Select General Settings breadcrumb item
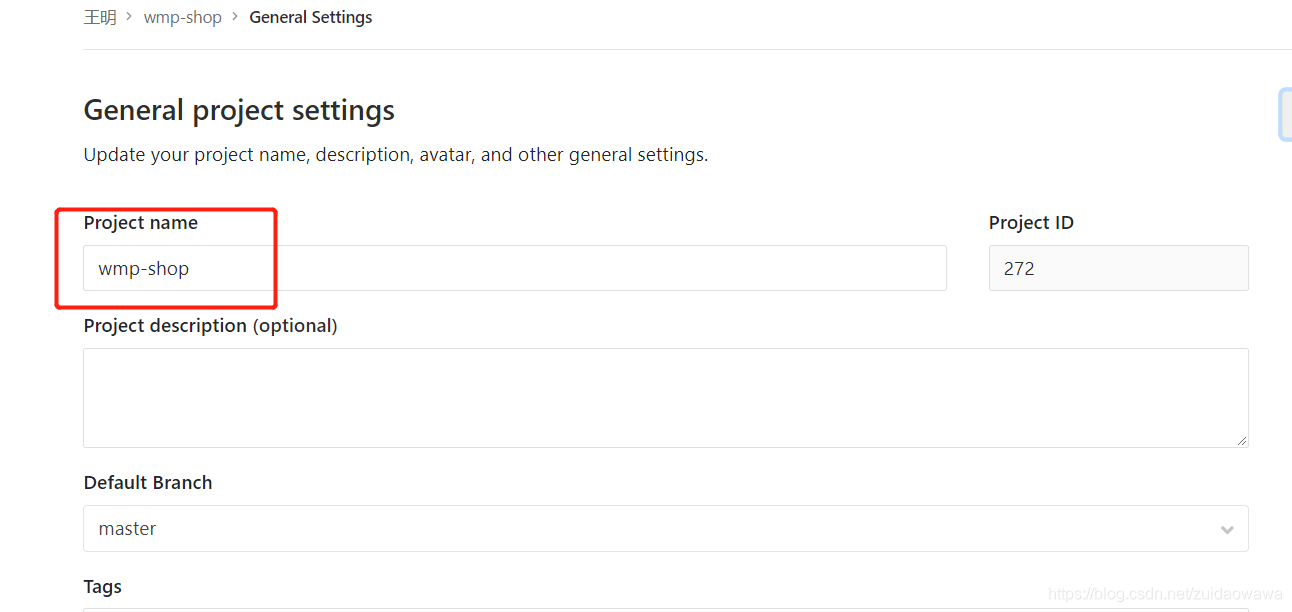Screen dimensions: 1292x612 coord(311,17)
